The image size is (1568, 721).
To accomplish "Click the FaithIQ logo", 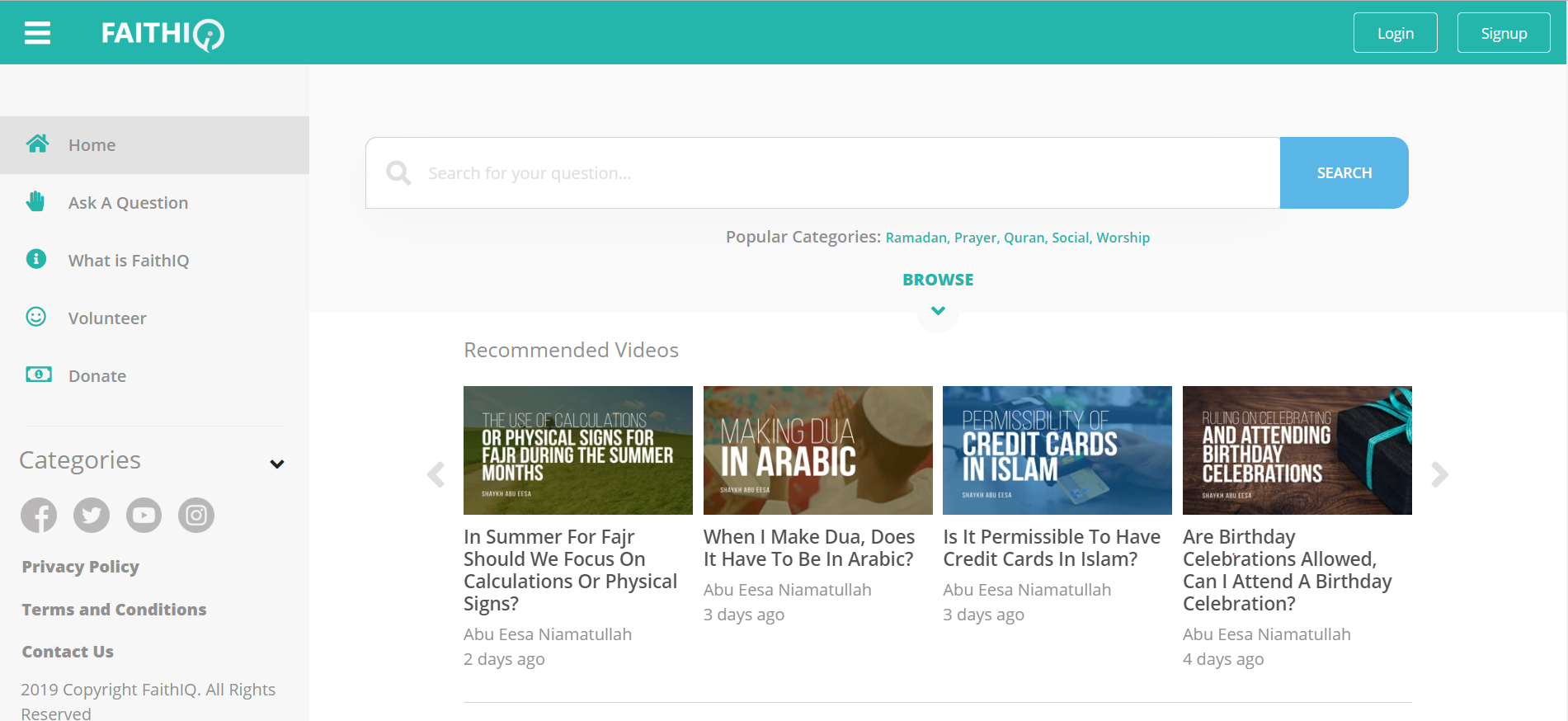I will [x=162, y=34].
